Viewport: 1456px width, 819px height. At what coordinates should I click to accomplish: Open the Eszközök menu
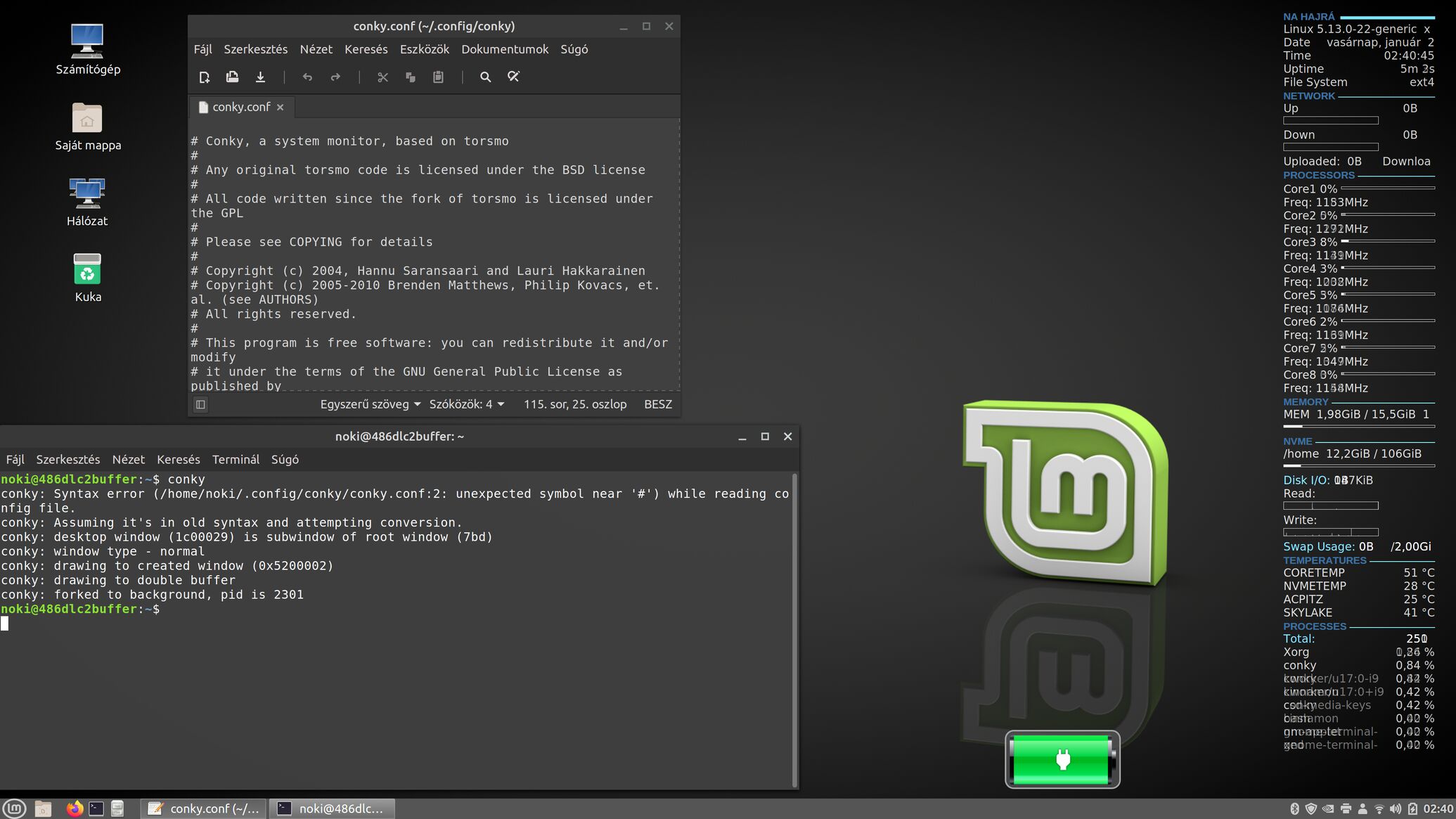point(425,49)
